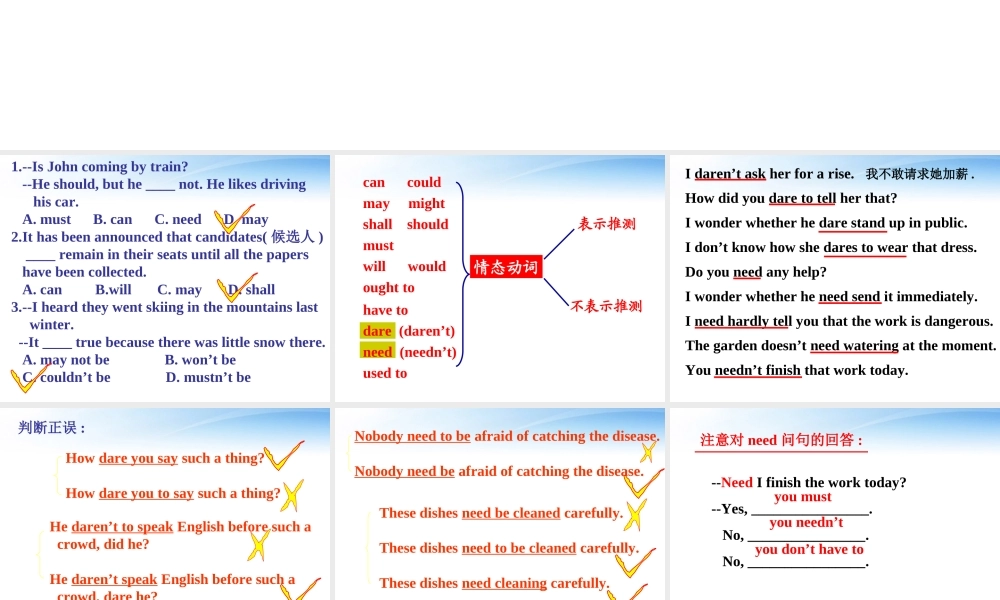Click 'ought to' in the modal list
The width and height of the screenshot is (1000, 600).
388,288
